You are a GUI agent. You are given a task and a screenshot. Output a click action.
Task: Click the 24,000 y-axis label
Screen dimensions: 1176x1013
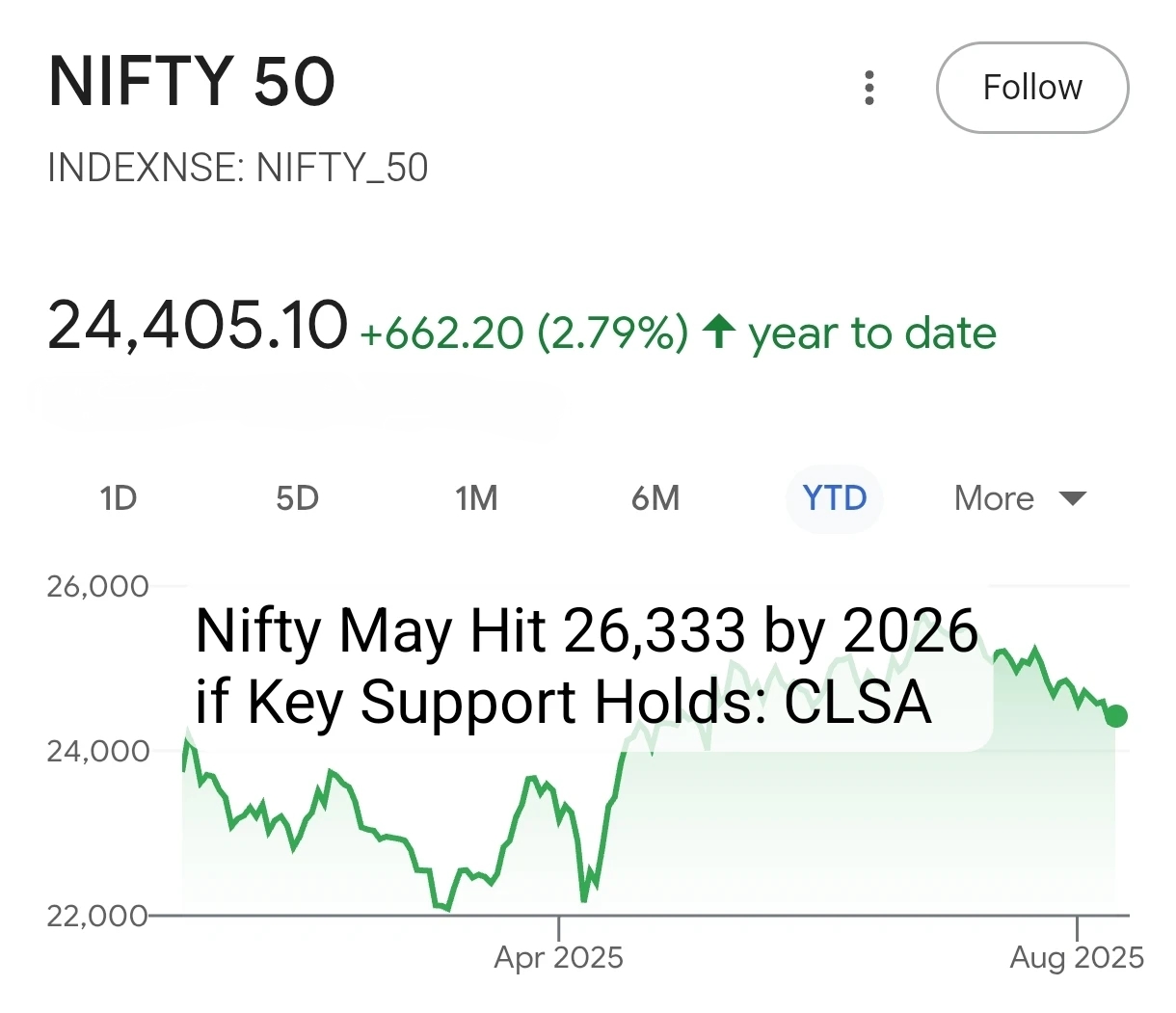click(97, 751)
